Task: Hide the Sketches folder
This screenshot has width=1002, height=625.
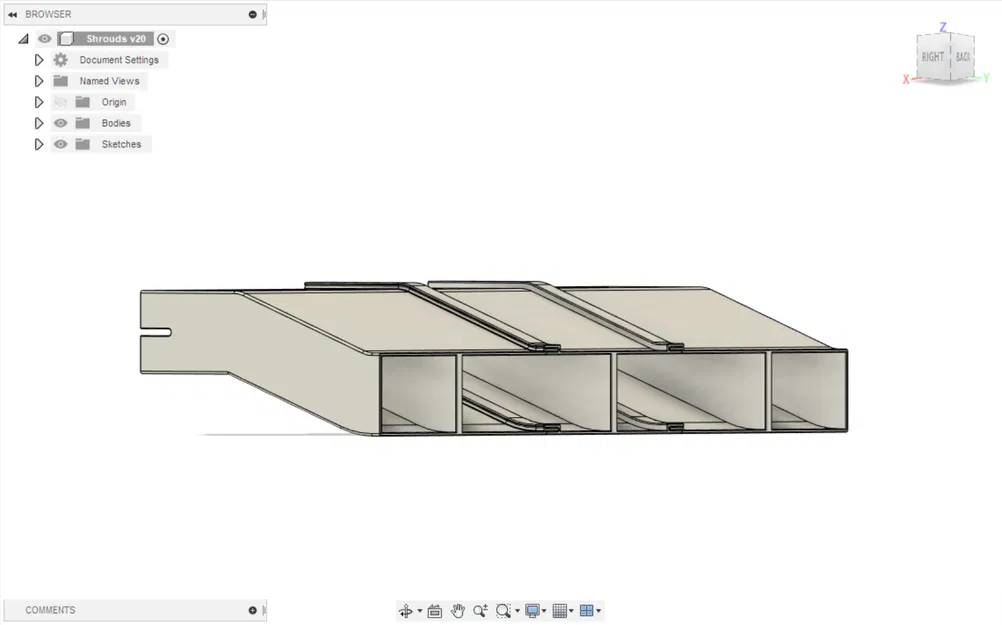Action: 59,143
